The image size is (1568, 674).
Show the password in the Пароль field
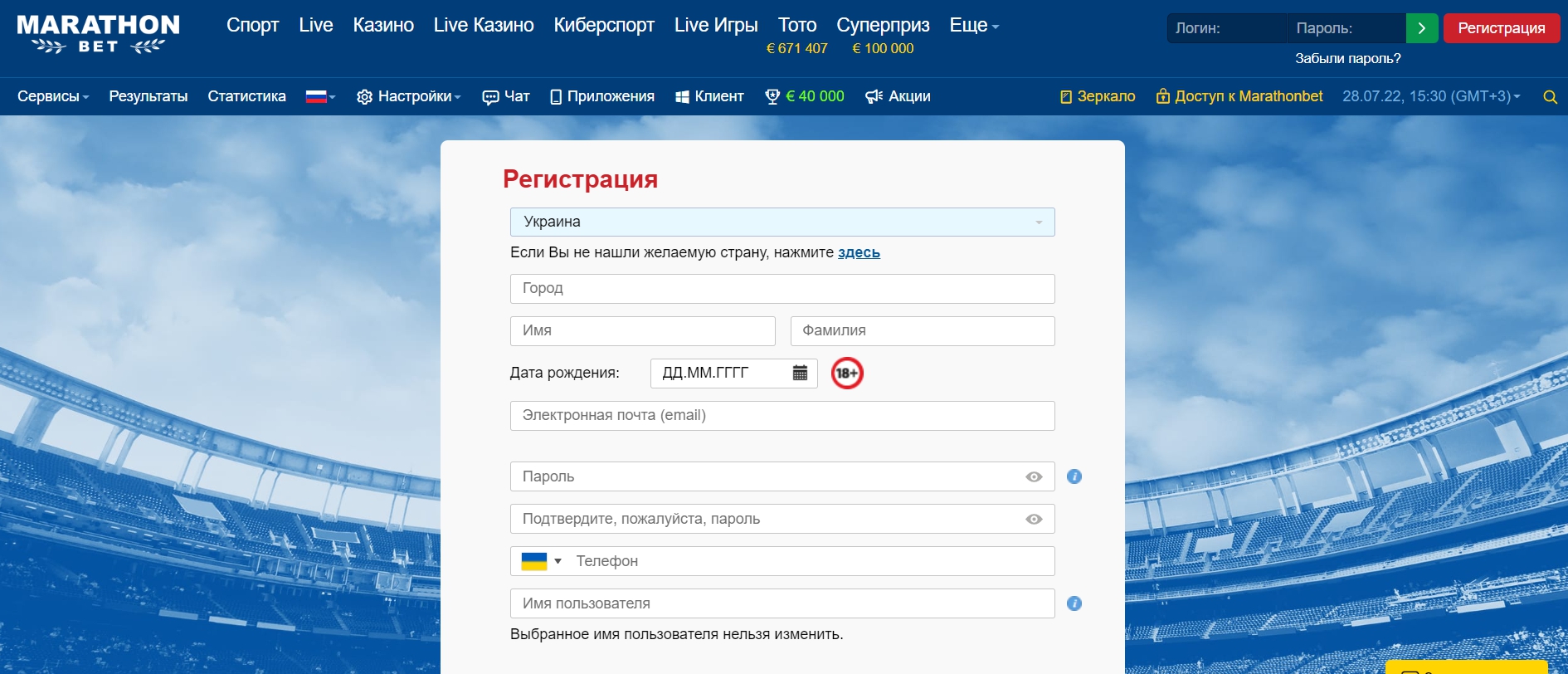[1034, 476]
